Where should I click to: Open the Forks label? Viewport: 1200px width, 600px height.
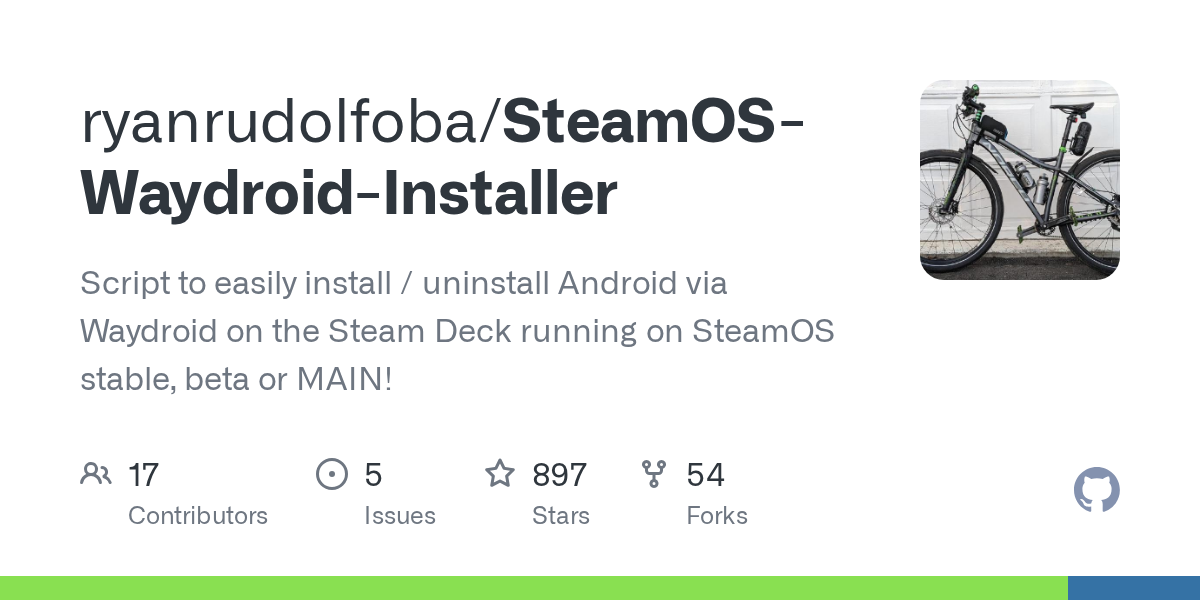717,516
